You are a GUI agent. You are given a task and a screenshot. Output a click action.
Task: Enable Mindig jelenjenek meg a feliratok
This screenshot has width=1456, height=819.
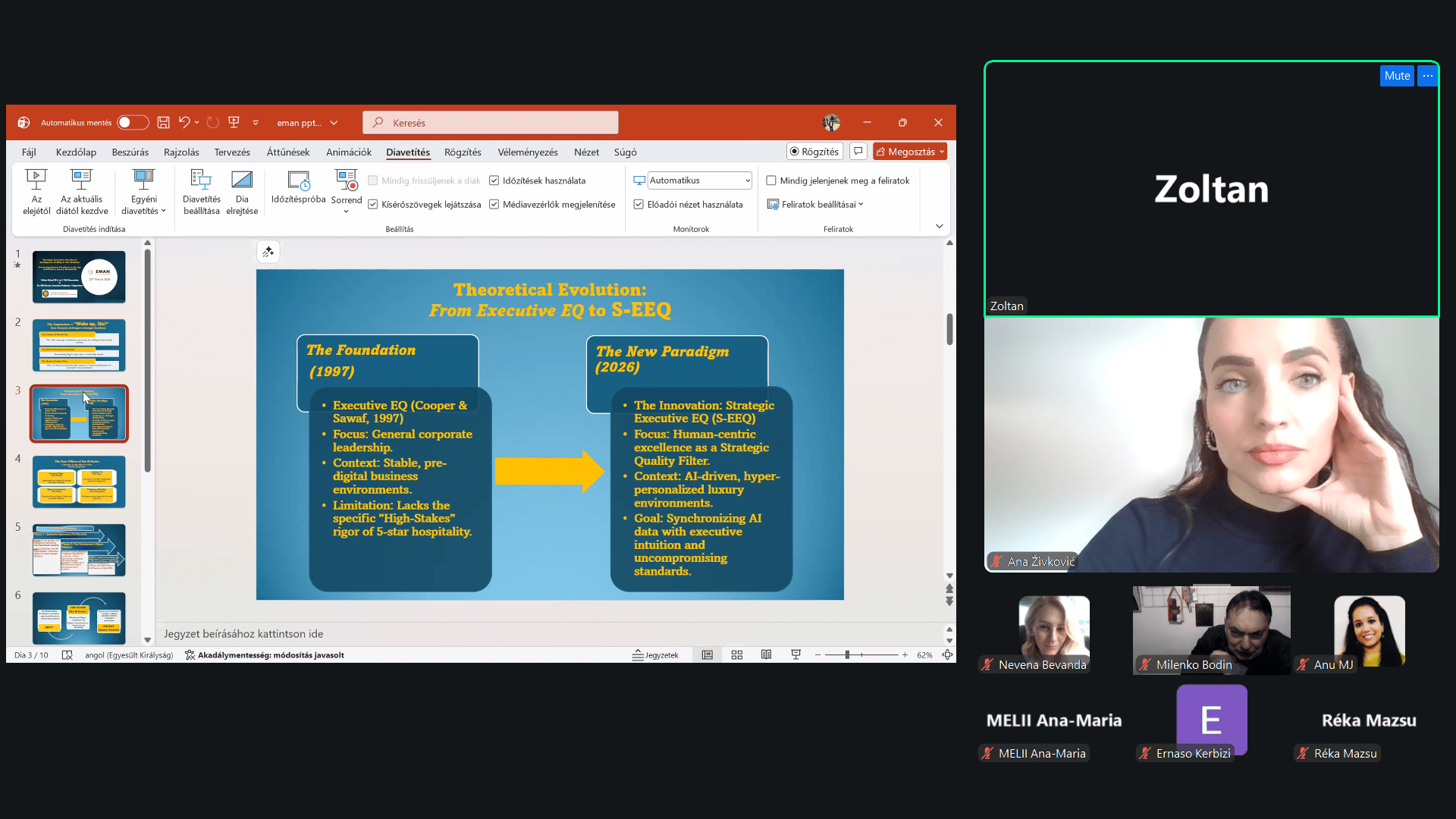coord(771,180)
